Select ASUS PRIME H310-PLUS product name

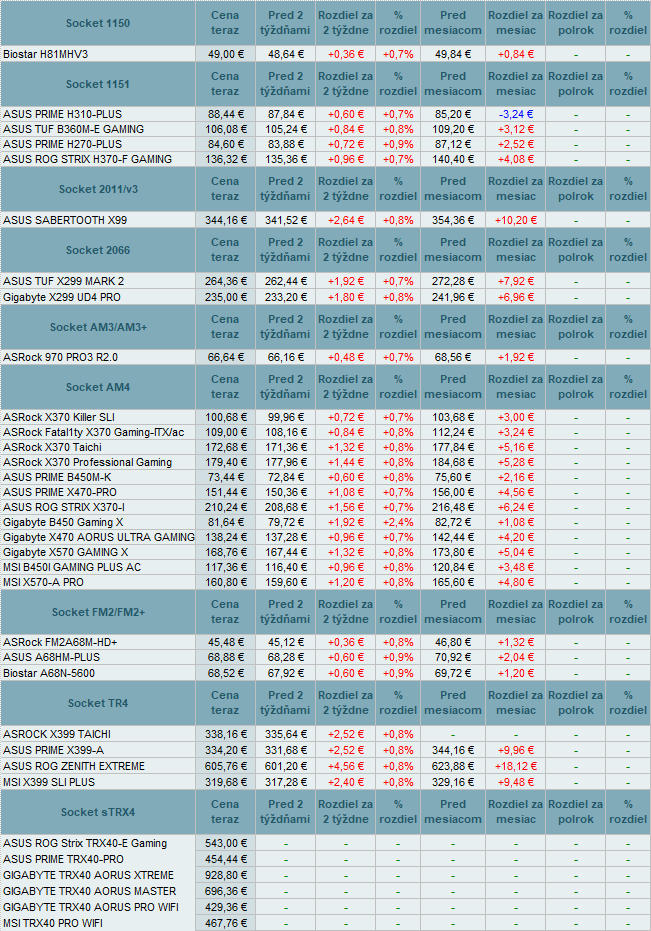(x=62, y=114)
